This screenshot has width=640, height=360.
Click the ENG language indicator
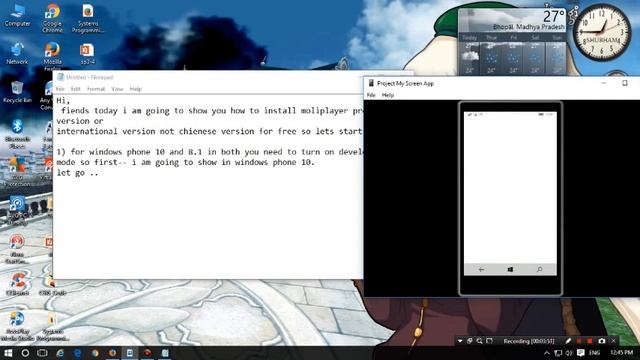(595, 353)
